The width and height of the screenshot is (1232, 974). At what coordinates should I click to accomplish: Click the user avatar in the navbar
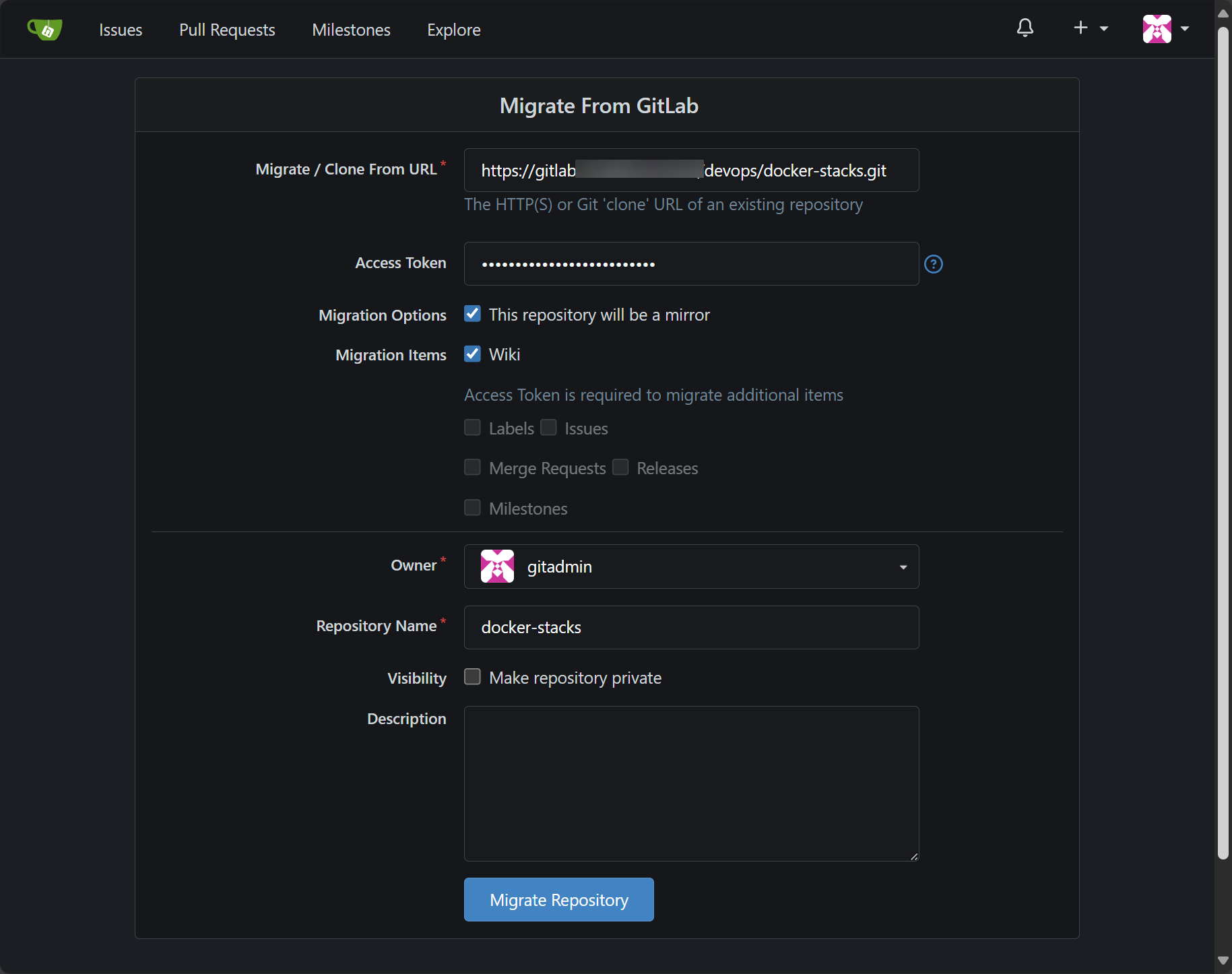(1157, 29)
